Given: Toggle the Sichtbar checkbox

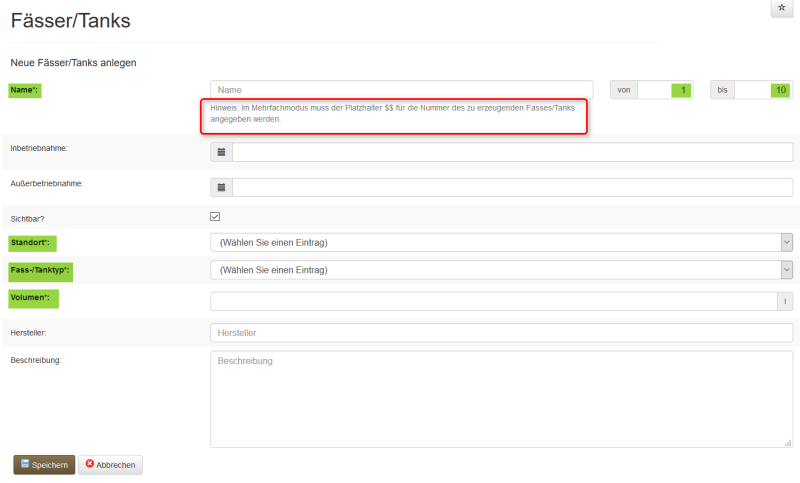Looking at the screenshot, I should pos(215,216).
